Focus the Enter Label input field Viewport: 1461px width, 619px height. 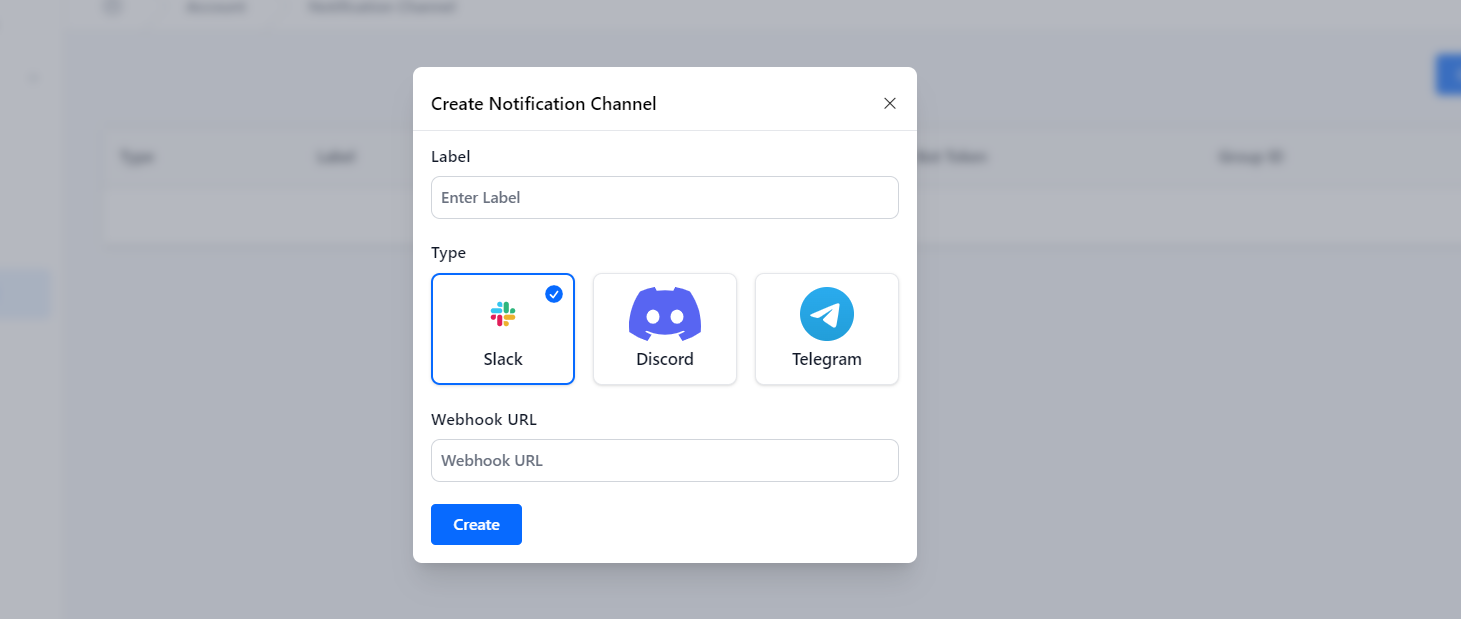tap(665, 198)
